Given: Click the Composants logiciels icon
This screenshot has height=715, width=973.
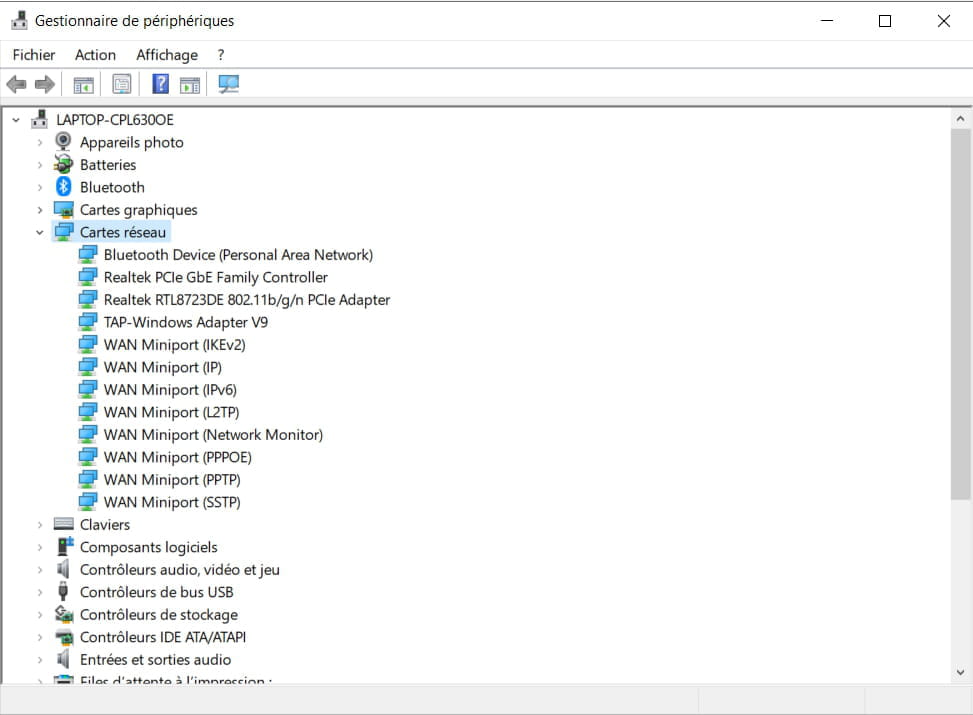Looking at the screenshot, I should (x=65, y=547).
